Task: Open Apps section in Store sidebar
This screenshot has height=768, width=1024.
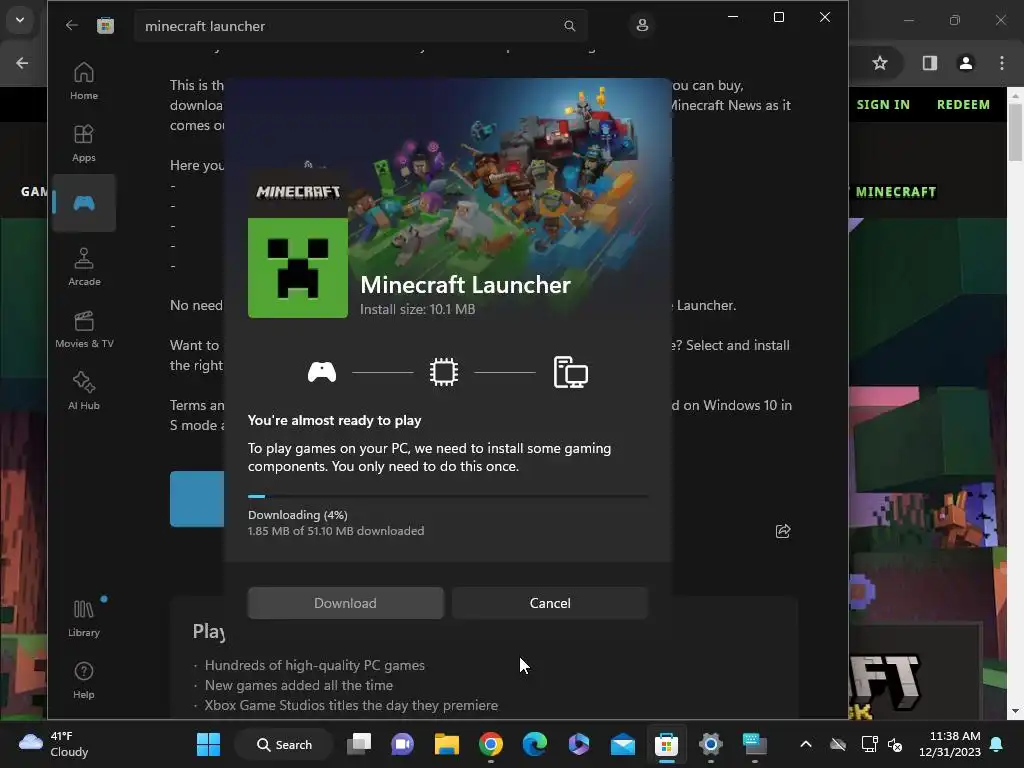Action: [x=84, y=143]
